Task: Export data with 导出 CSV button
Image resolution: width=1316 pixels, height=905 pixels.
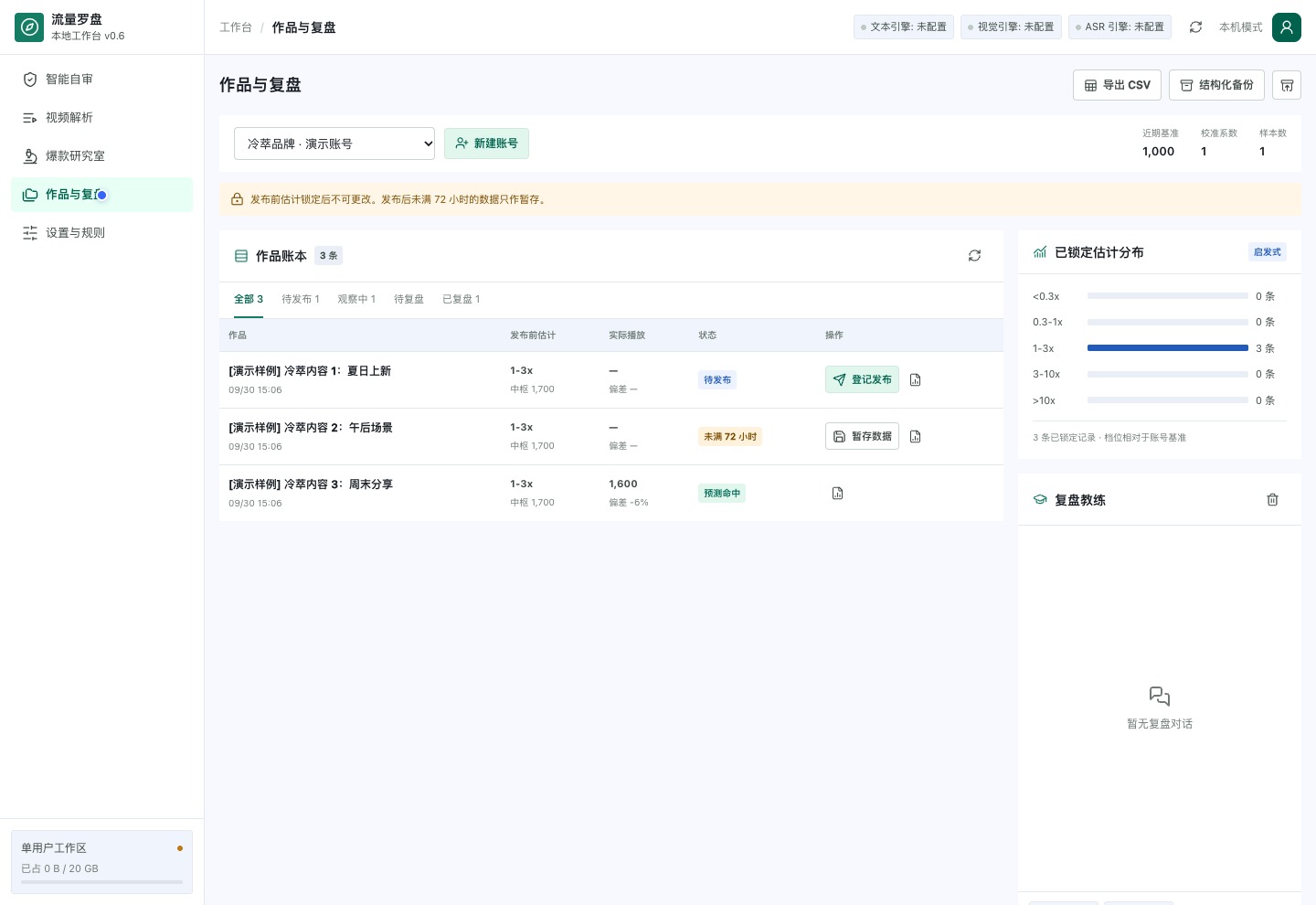Action: click(x=1118, y=85)
